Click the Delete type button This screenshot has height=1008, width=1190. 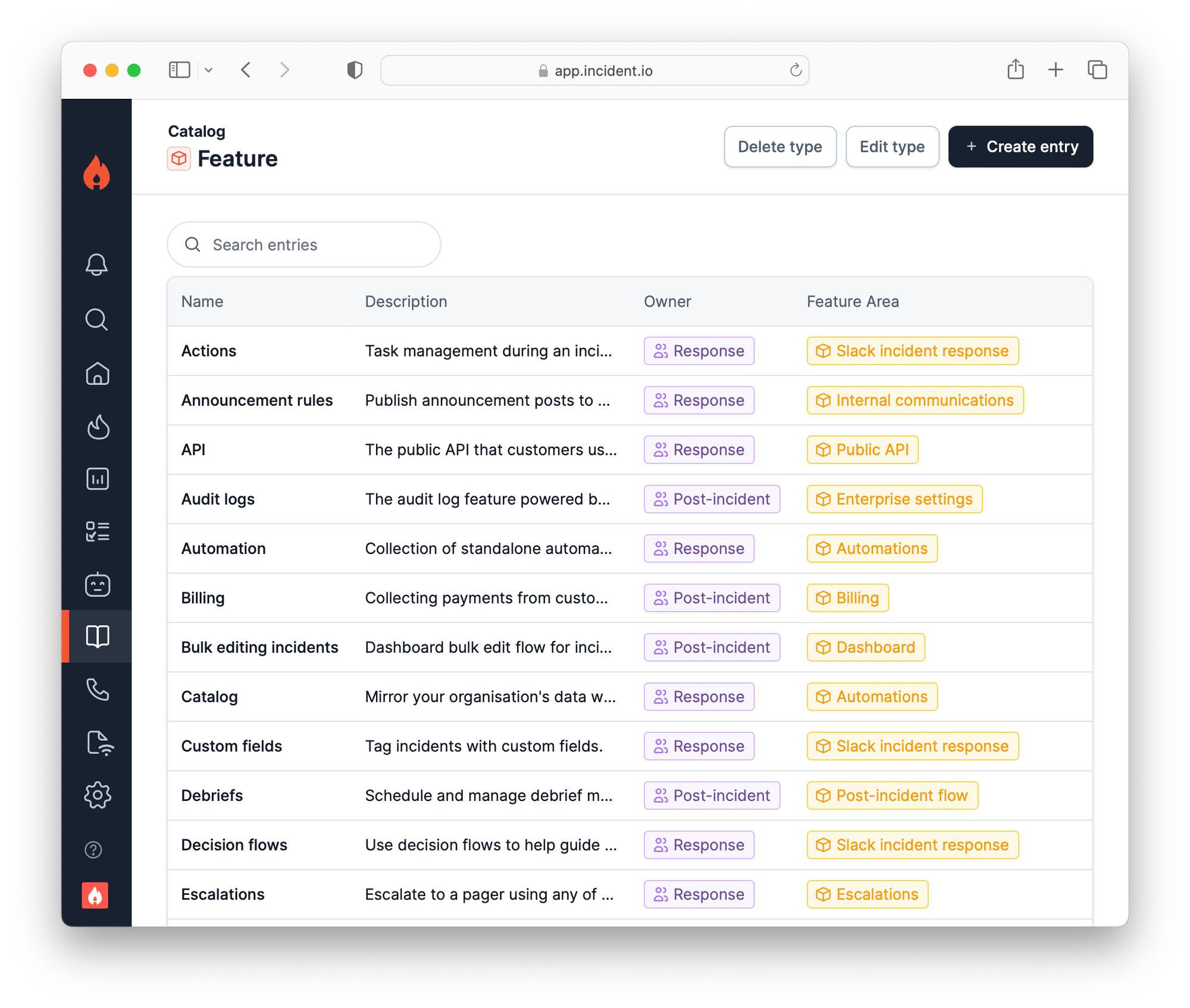779,146
